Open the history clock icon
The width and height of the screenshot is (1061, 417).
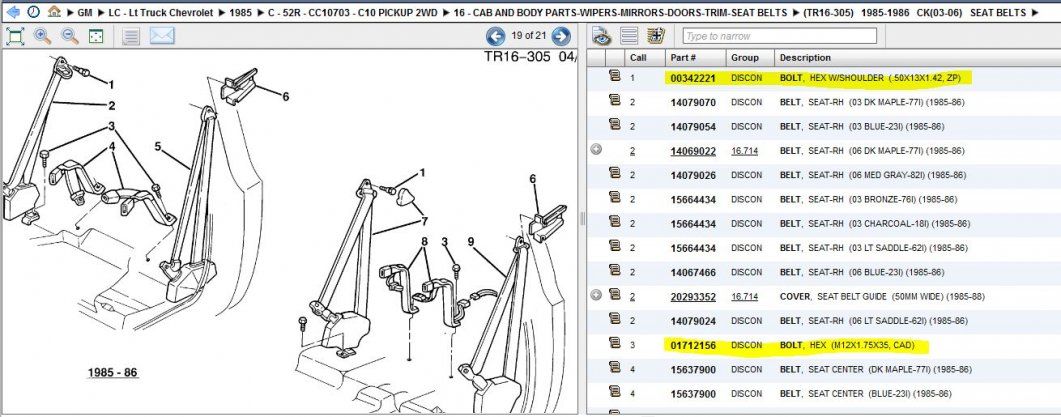[33, 12]
